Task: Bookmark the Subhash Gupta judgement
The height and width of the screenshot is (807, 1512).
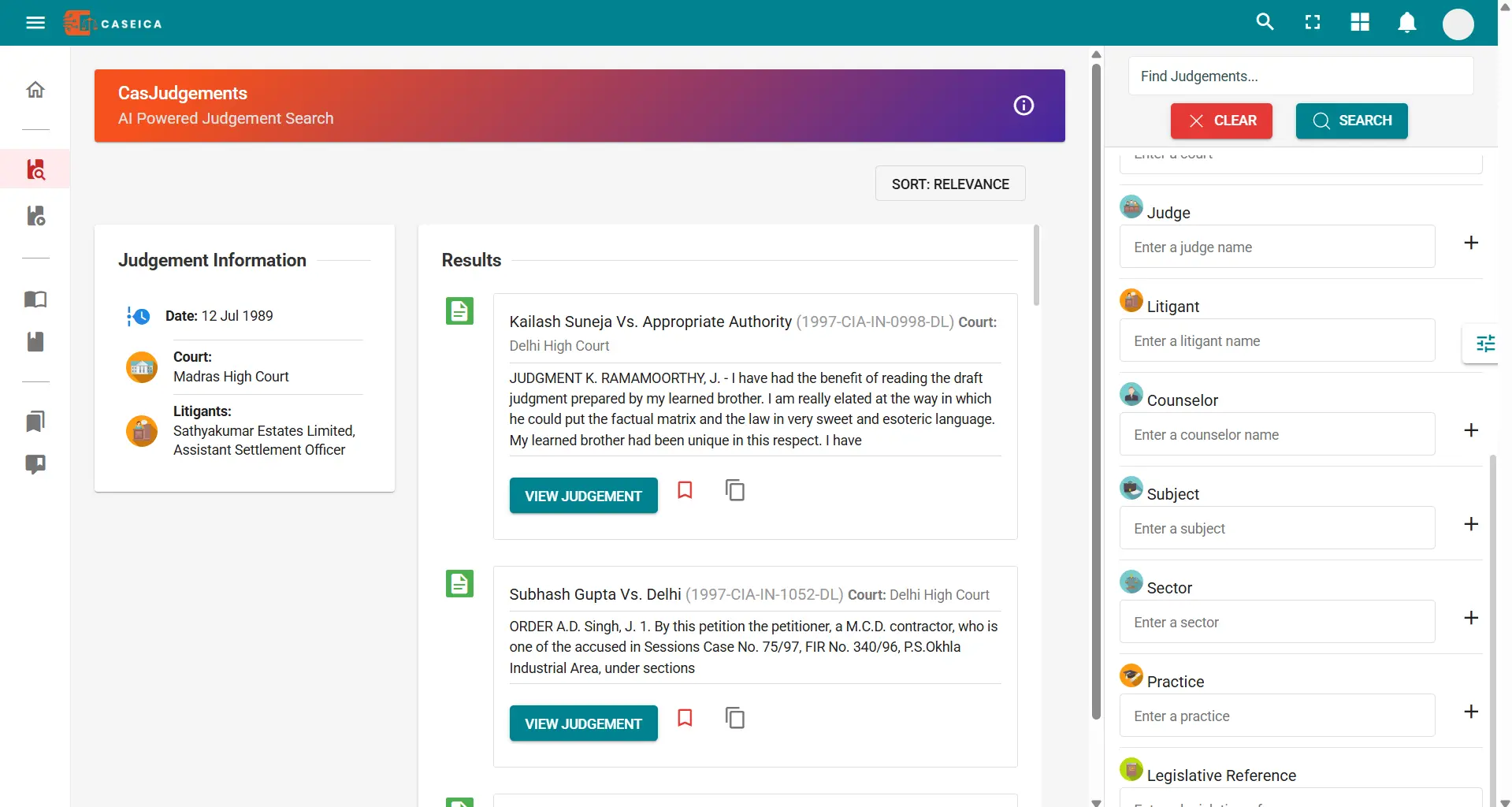Action: pyautogui.click(x=685, y=718)
